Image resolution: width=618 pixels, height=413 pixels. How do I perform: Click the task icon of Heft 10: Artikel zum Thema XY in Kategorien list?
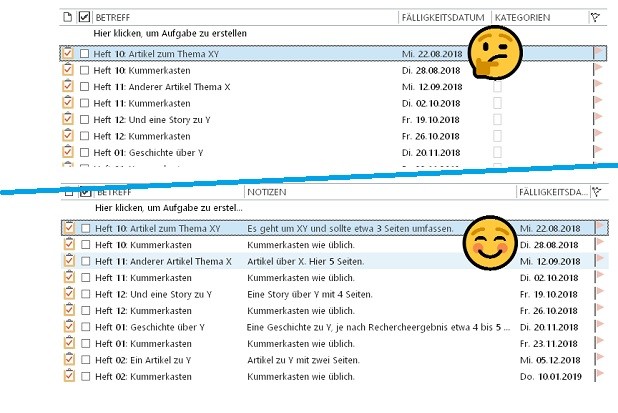[68, 53]
